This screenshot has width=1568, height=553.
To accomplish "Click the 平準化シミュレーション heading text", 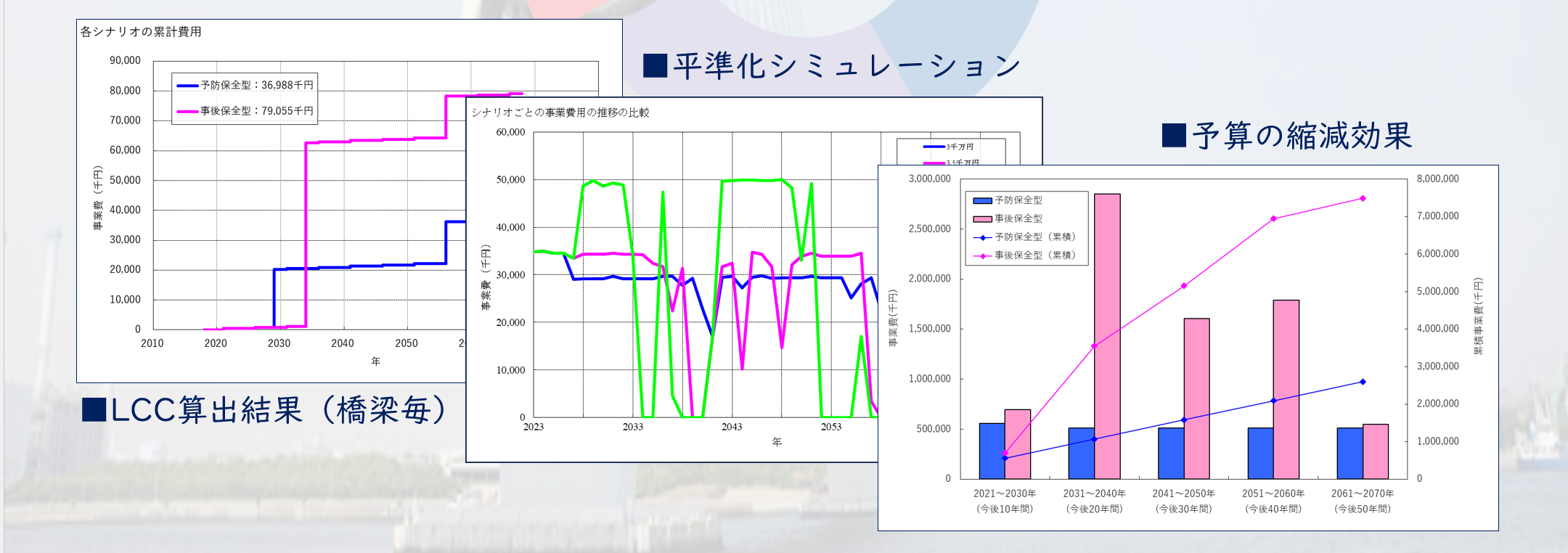I will [846, 66].
